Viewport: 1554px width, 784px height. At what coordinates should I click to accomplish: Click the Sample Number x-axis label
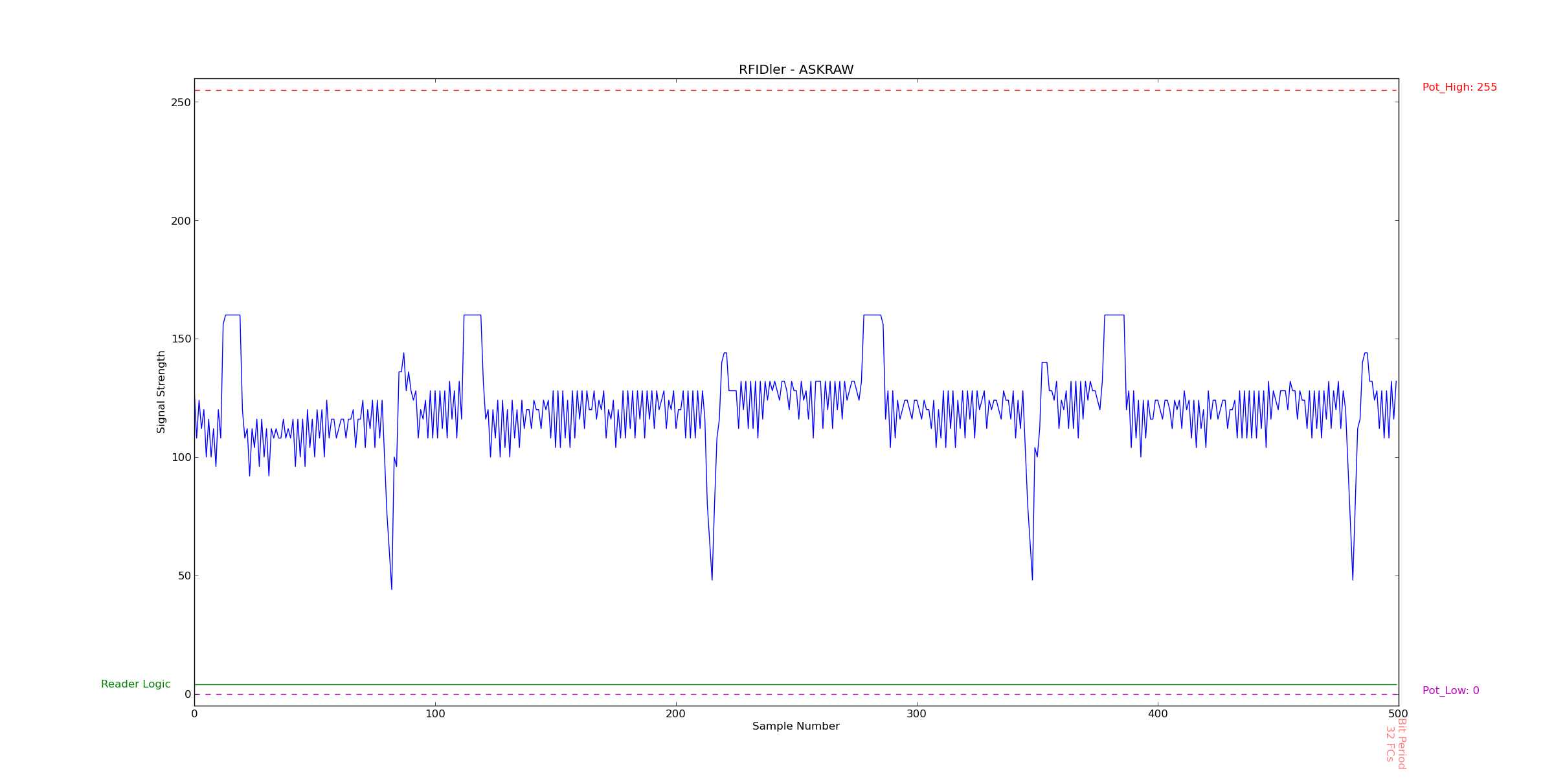(796, 726)
